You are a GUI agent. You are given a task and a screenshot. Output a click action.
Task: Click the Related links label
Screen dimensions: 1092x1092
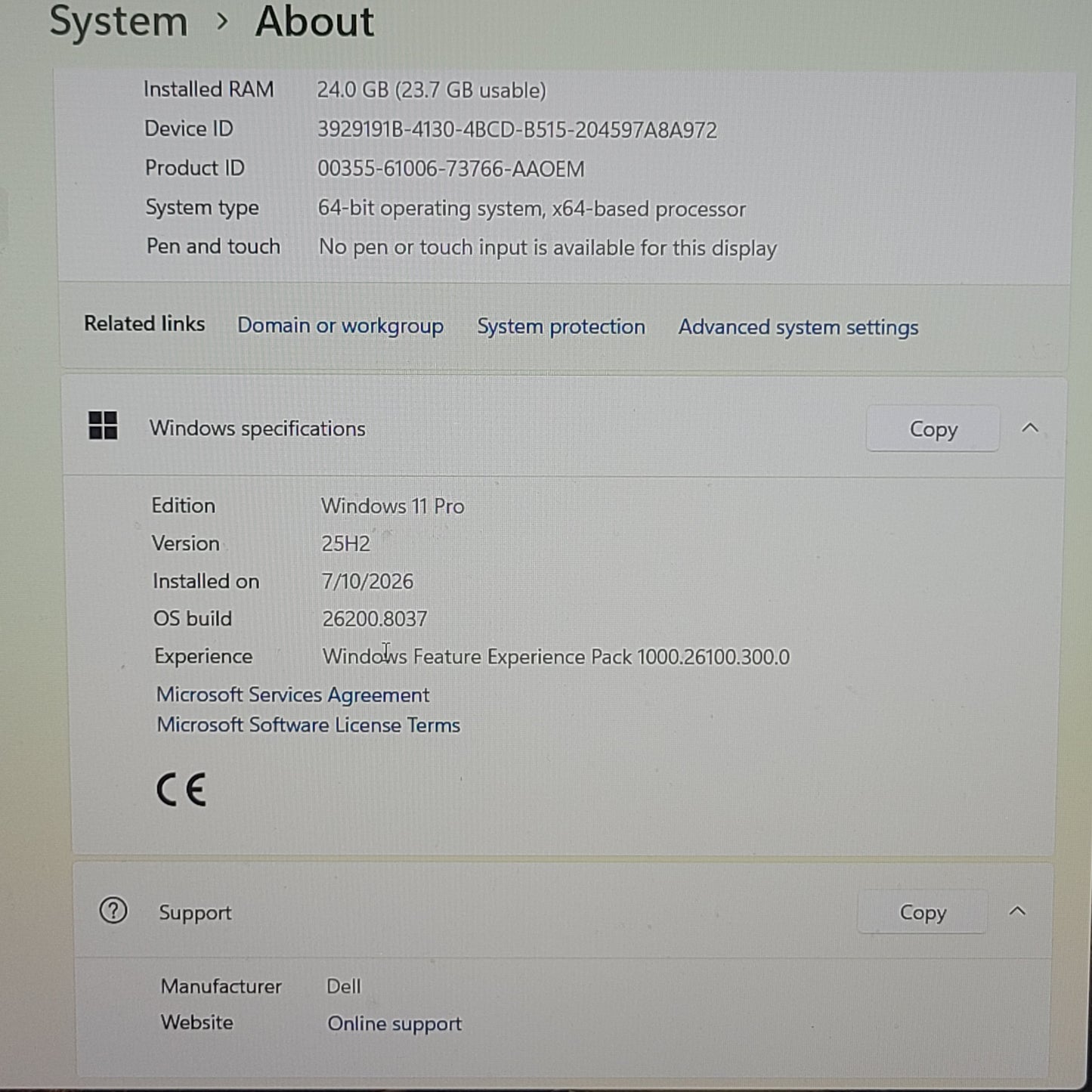(x=144, y=323)
